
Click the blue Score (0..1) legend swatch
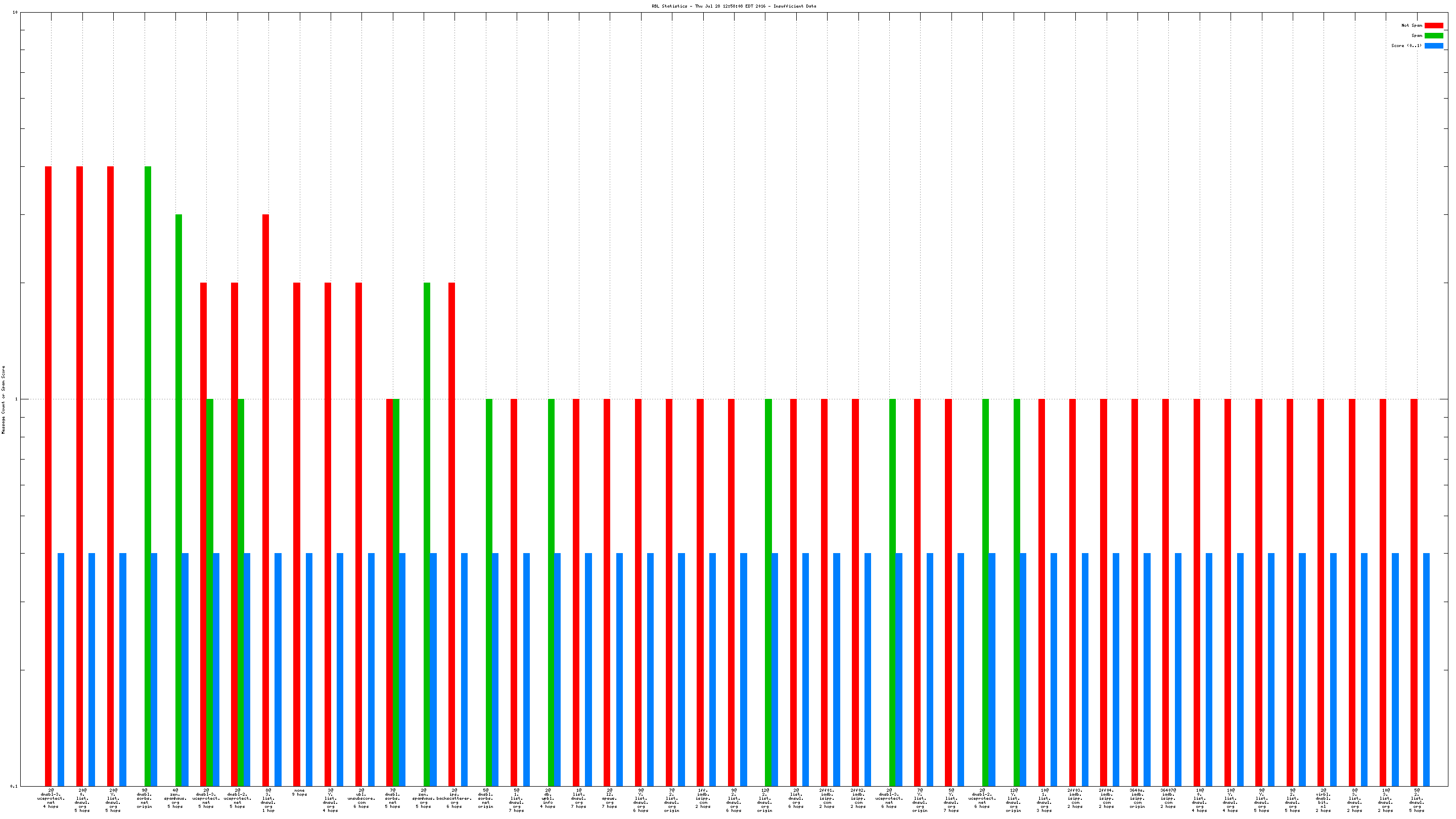[1433, 46]
